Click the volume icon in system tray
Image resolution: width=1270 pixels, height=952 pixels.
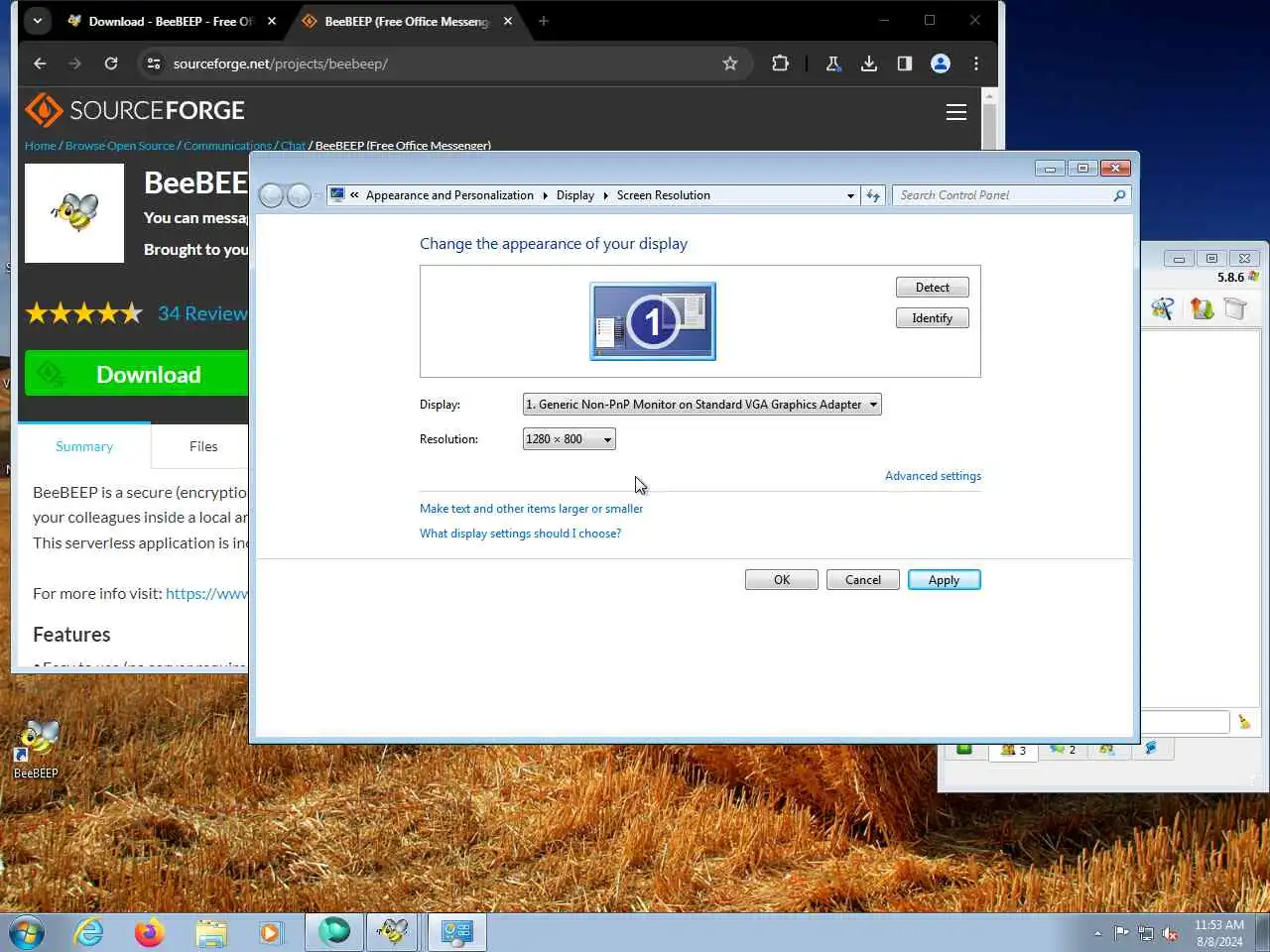tap(1171, 933)
